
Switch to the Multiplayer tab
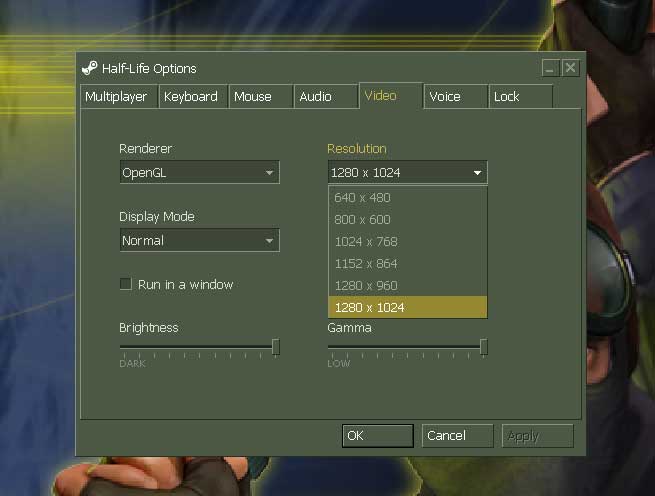coord(116,97)
